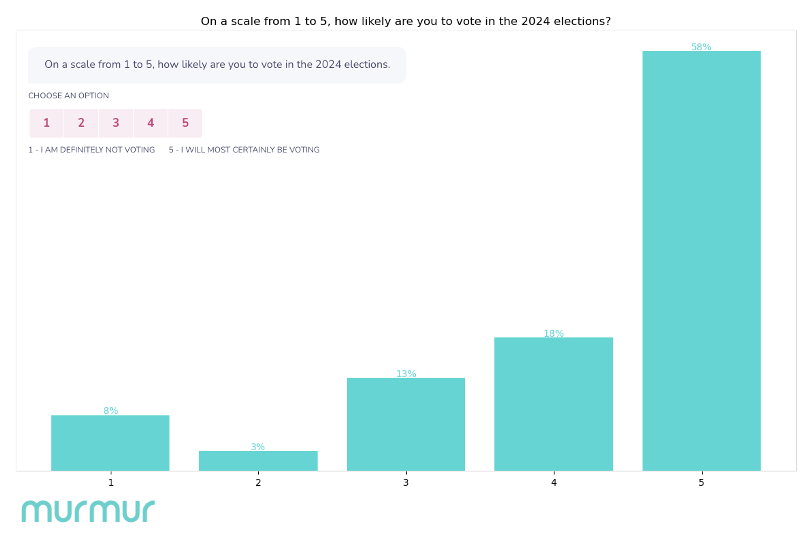Click x-axis label 5
Viewport: 801px width, 536px height.
(x=701, y=483)
